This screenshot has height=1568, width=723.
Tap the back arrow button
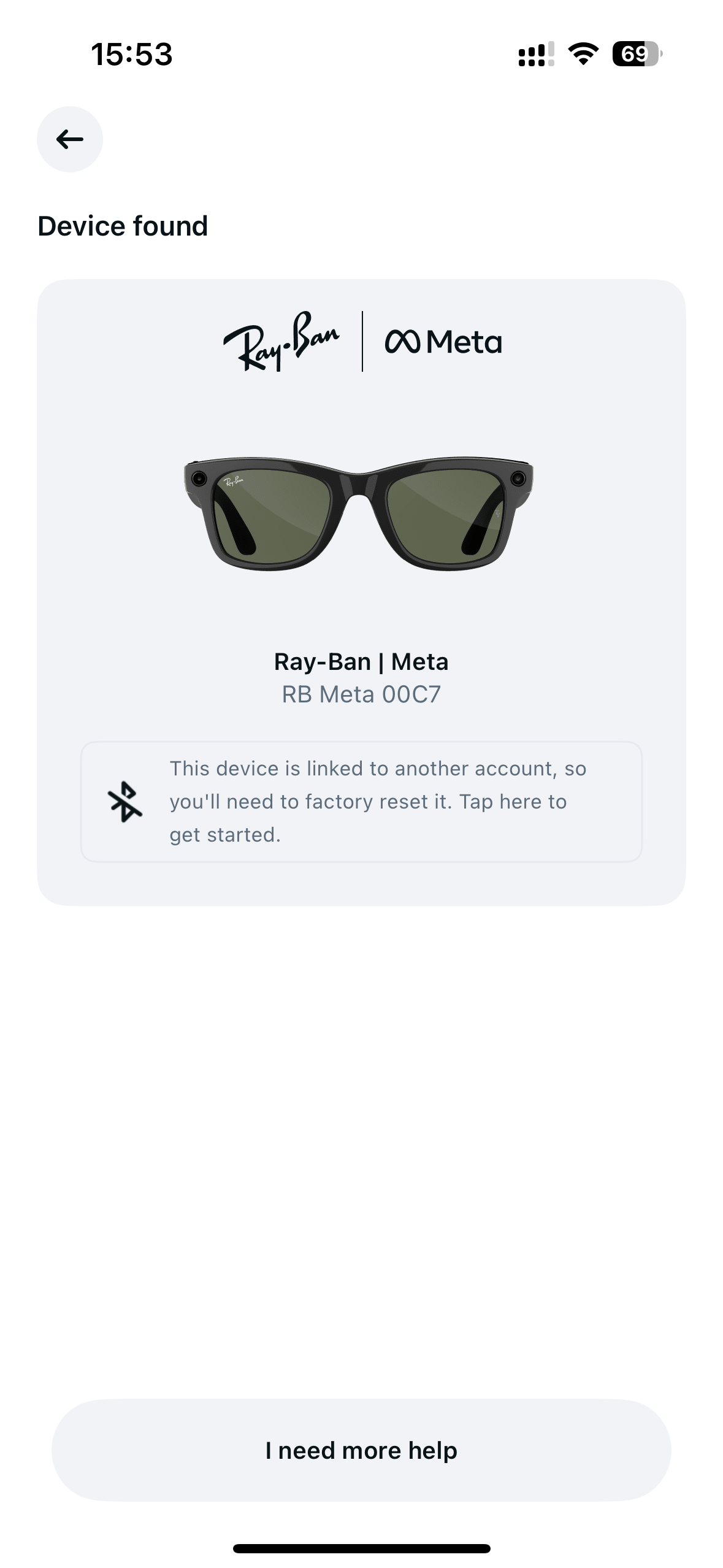[70, 139]
